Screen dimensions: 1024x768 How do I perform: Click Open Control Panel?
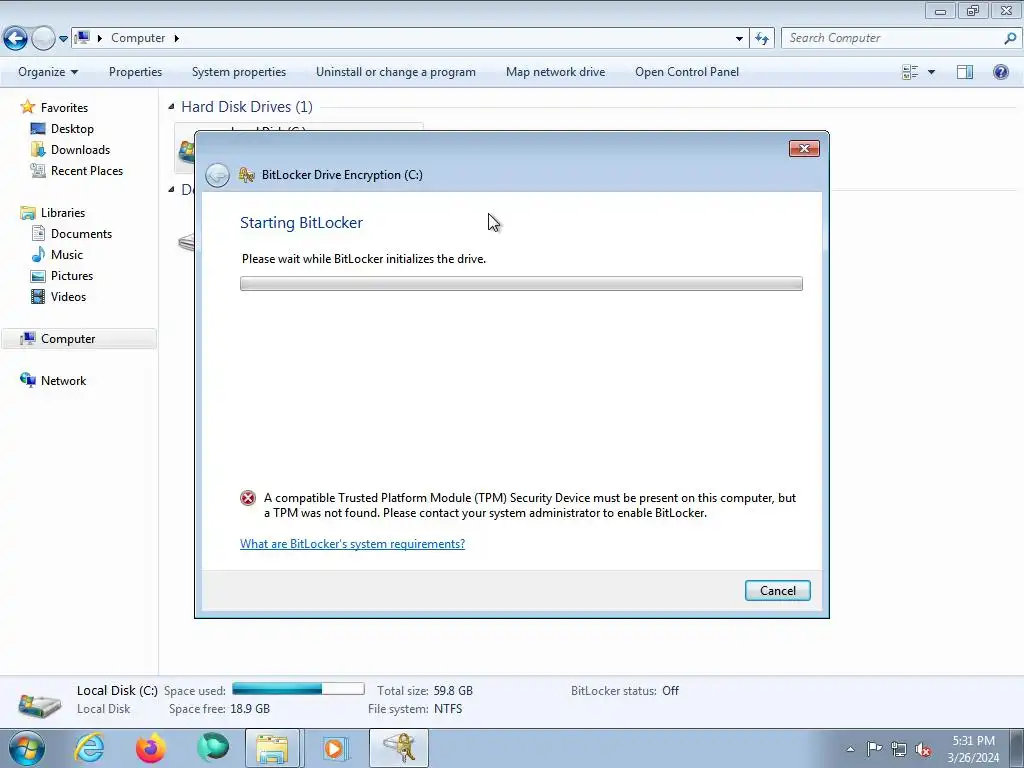tap(687, 72)
